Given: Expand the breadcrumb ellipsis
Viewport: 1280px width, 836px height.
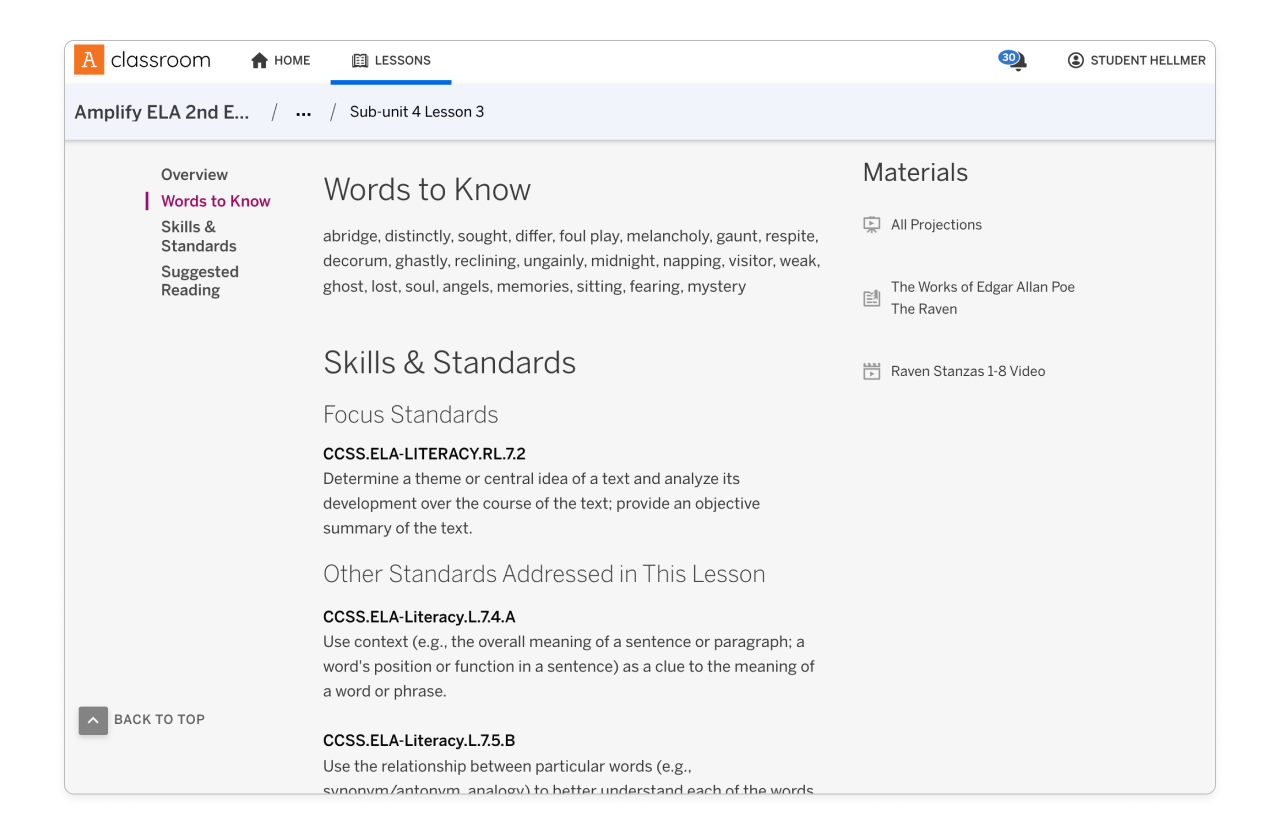Looking at the screenshot, I should (x=303, y=112).
